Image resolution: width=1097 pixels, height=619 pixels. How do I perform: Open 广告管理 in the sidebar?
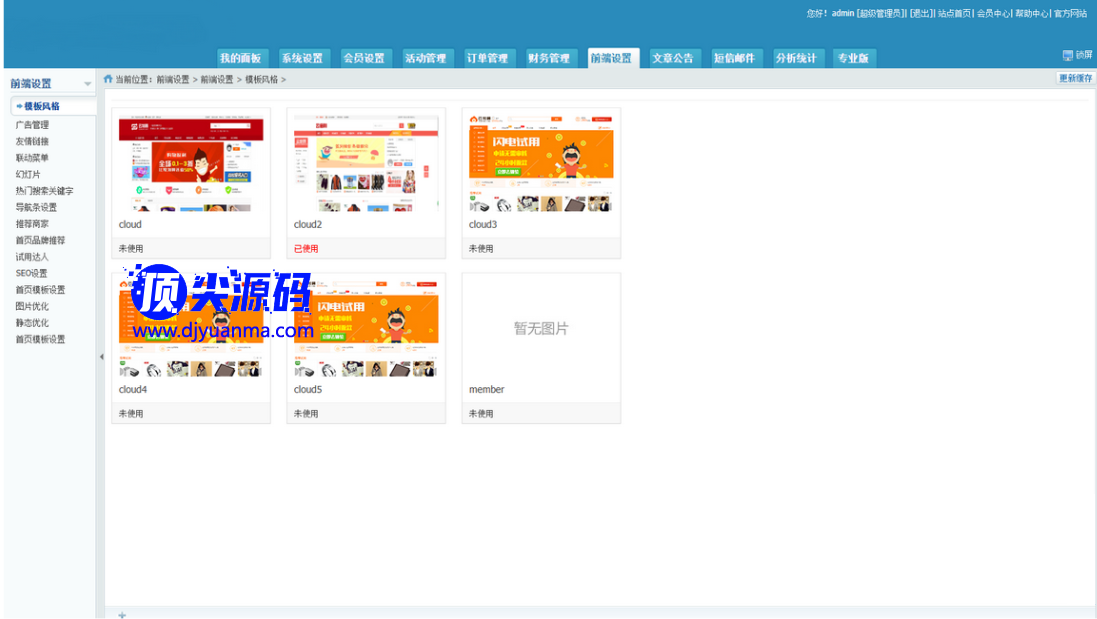(32, 125)
